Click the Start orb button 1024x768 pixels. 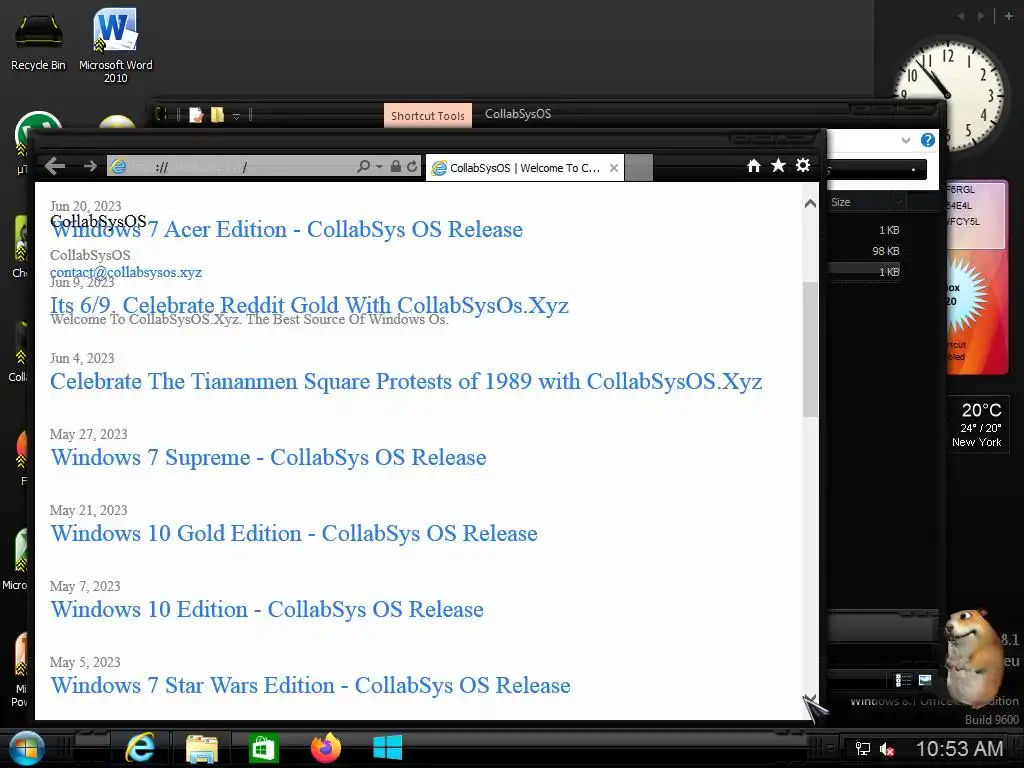26,748
